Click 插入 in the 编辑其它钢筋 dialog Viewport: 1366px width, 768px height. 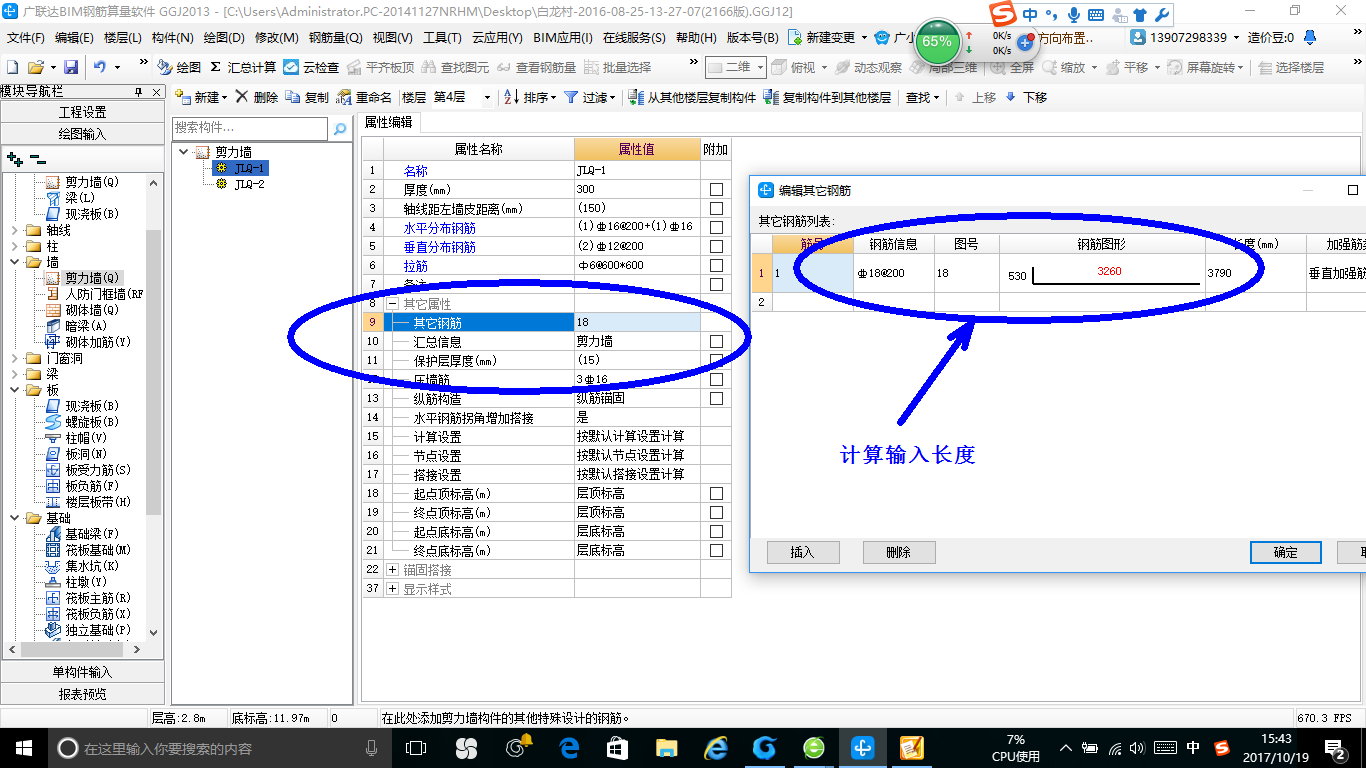pos(802,552)
